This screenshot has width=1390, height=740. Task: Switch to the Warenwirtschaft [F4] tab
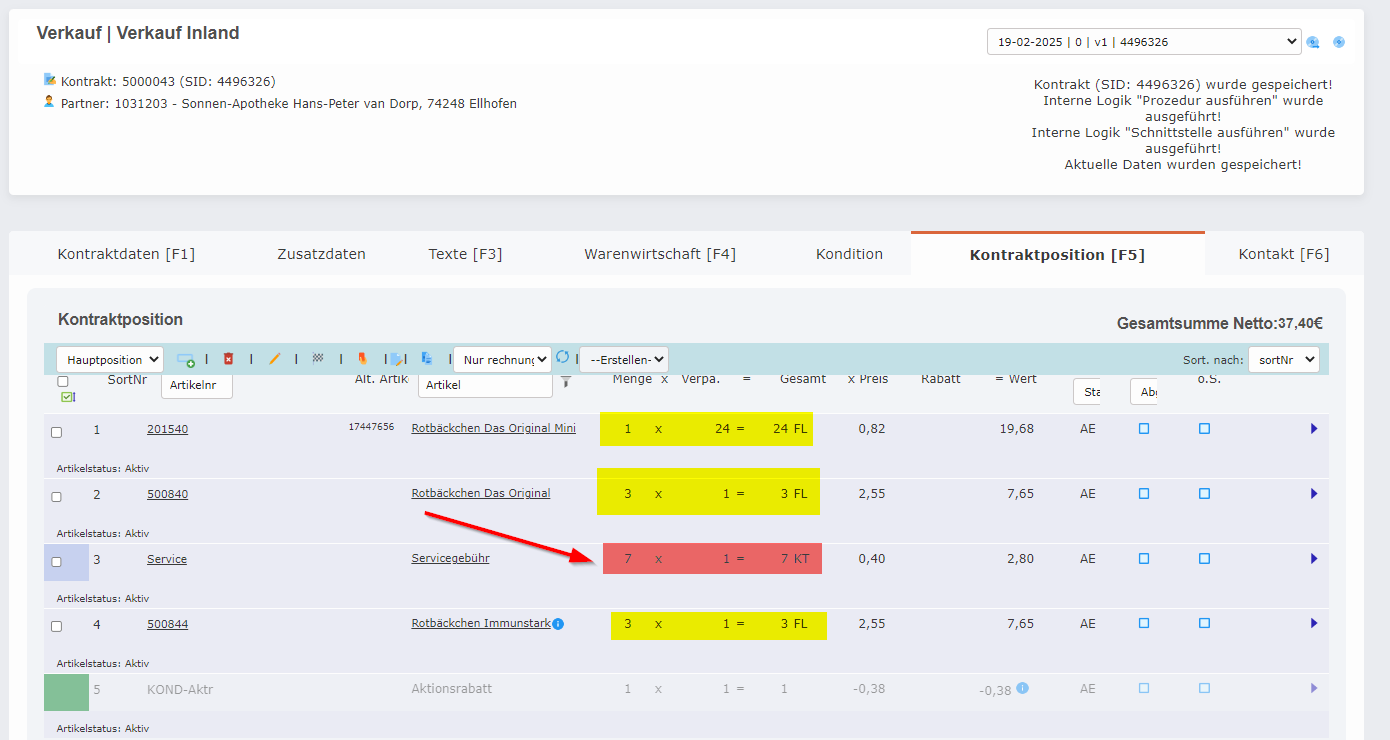coord(661,253)
